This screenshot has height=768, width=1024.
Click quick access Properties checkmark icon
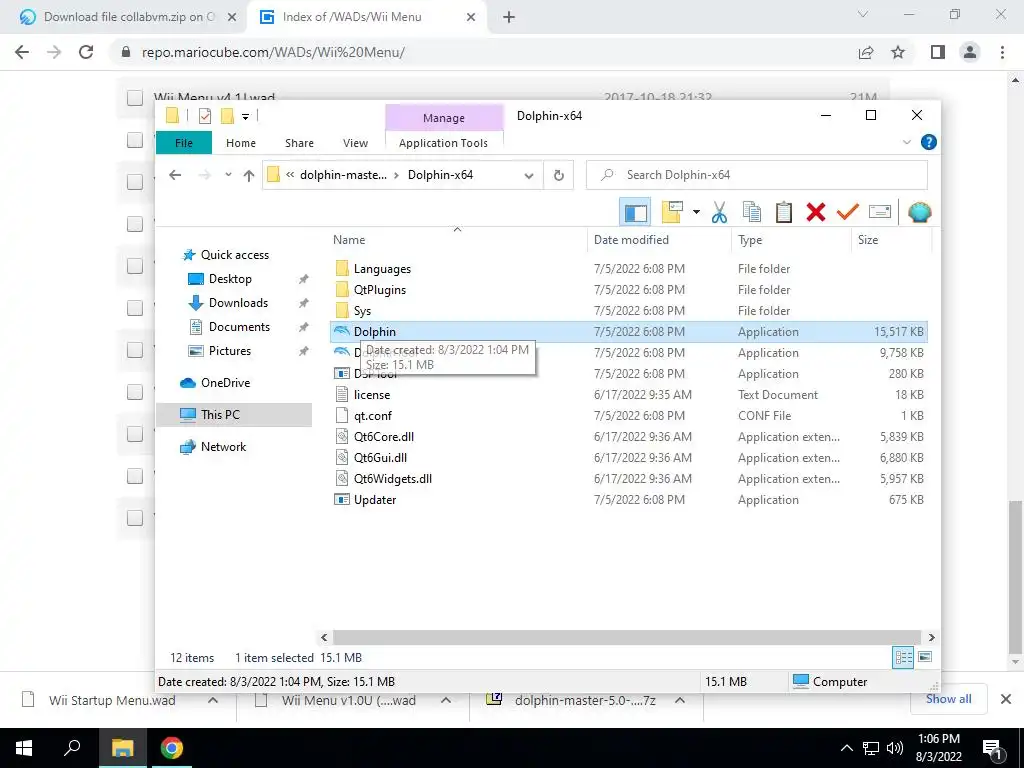click(x=204, y=116)
